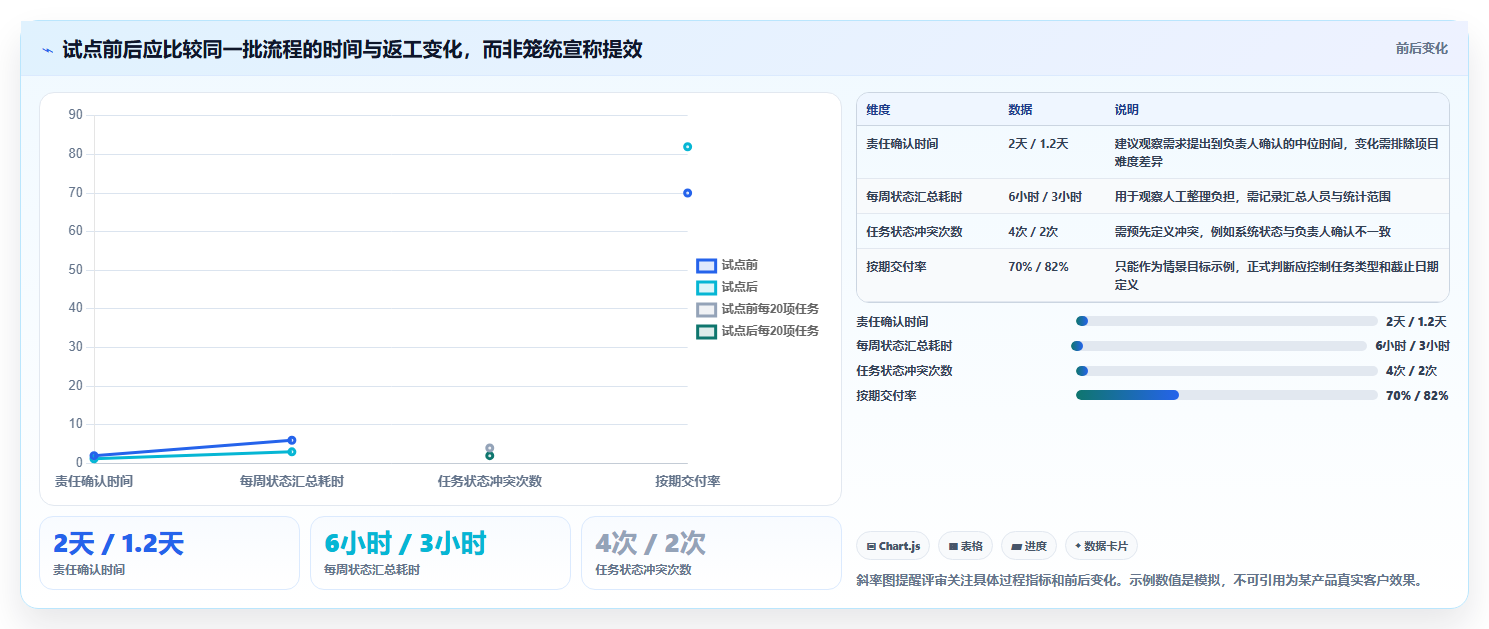
Task: Click the 按期交付率 x-axis label
Action: [688, 481]
